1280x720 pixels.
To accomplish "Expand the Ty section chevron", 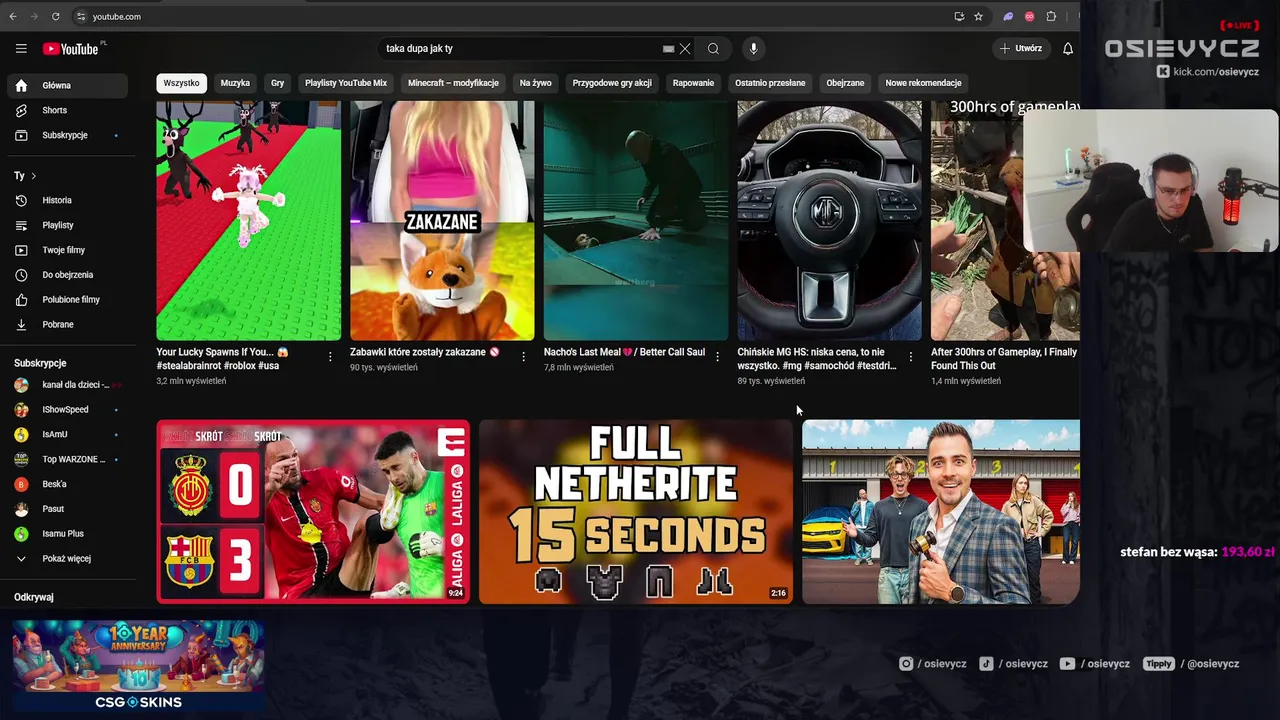I will coord(33,176).
